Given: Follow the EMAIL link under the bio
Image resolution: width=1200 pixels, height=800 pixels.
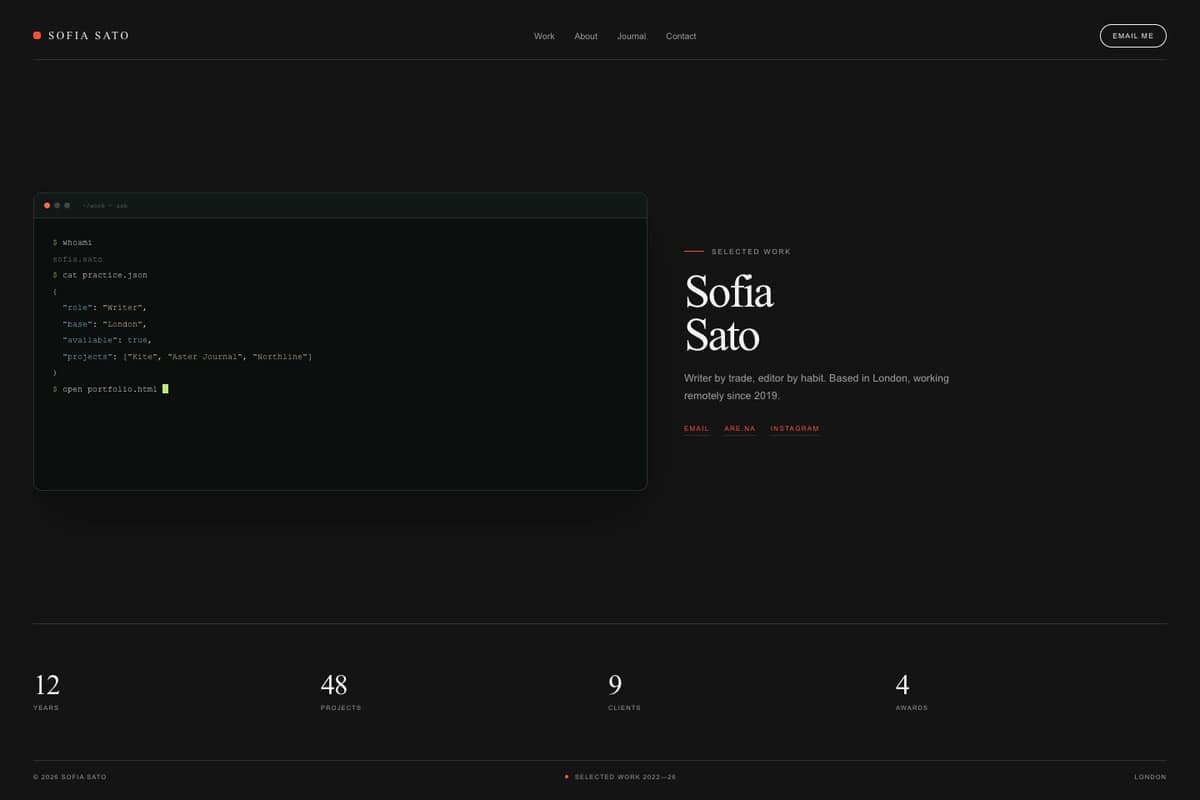Looking at the screenshot, I should click(696, 429).
